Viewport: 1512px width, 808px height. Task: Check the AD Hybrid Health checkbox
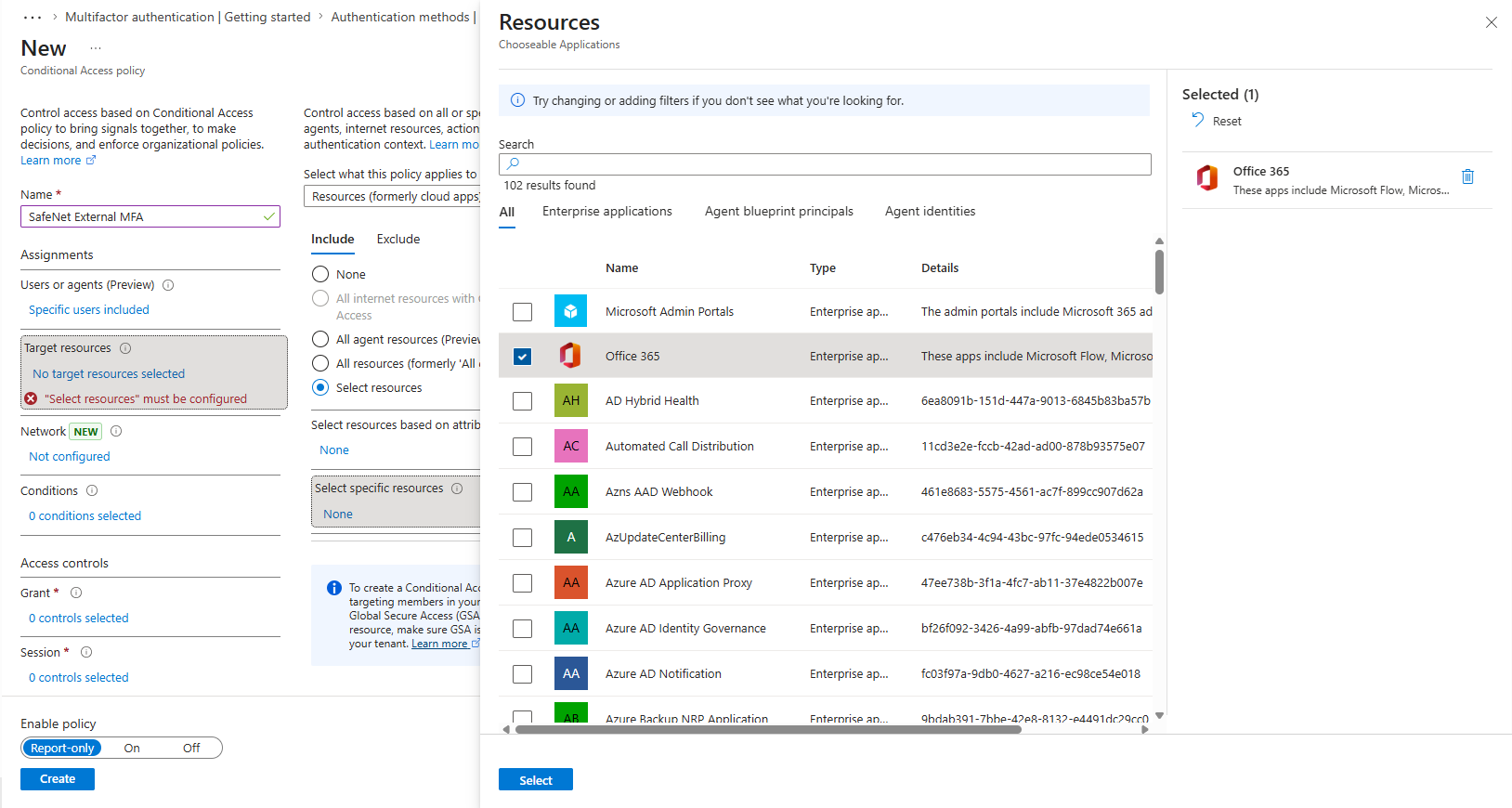coord(523,401)
